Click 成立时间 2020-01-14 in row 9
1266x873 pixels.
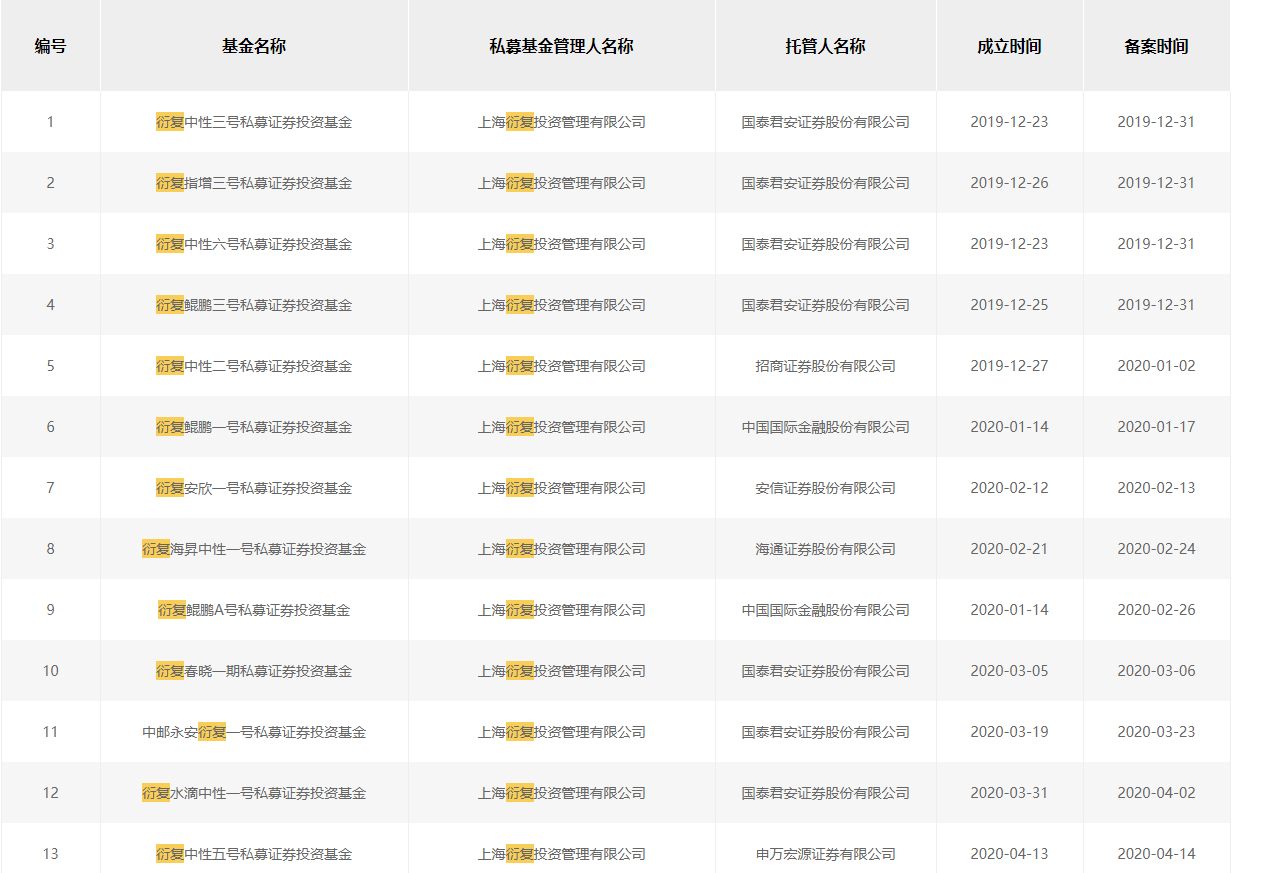click(x=1009, y=610)
